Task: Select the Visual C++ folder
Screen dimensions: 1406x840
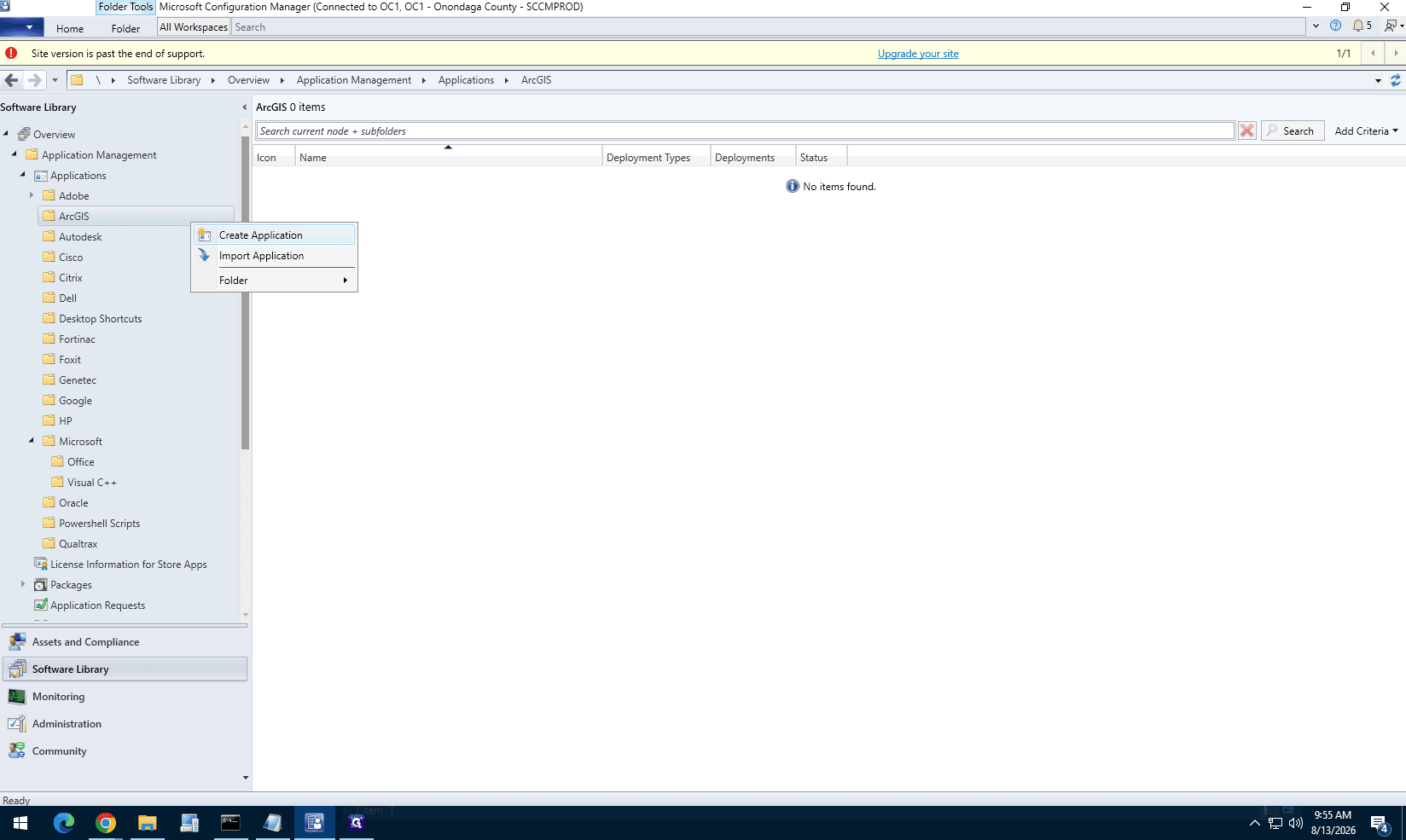Action: click(92, 483)
